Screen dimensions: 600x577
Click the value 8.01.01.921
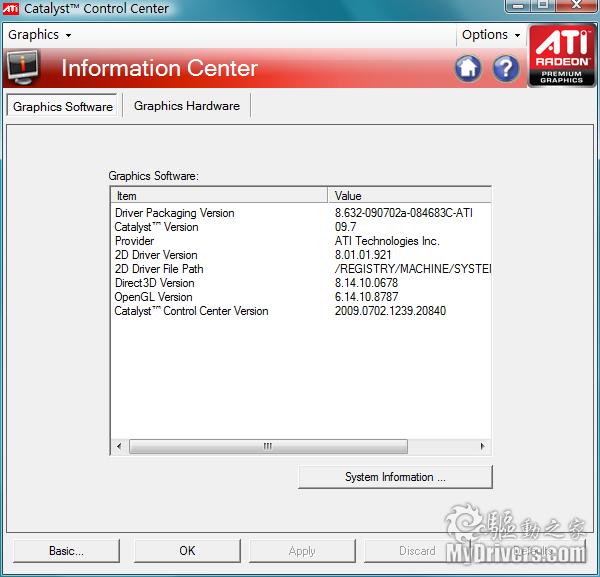point(363,255)
